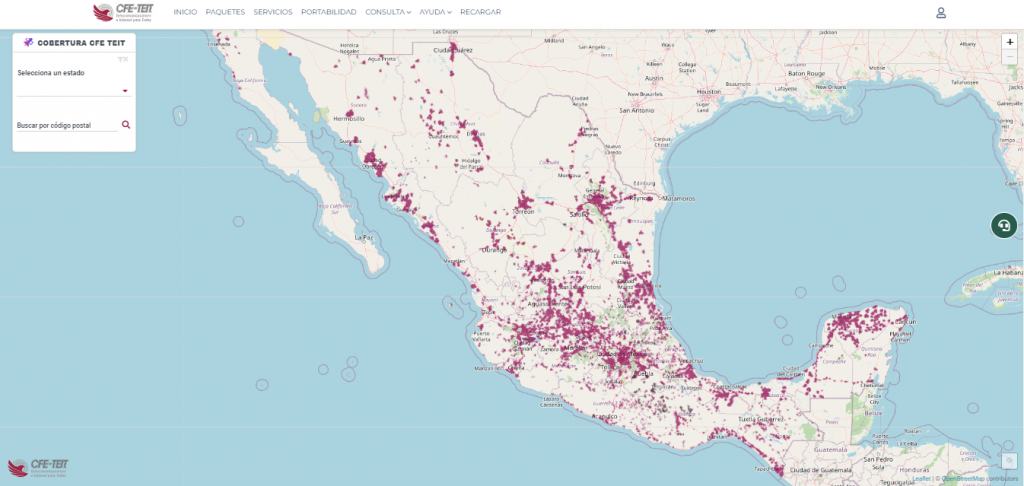Click the Durango label on the map
This screenshot has height=486, width=1024.
(x=494, y=250)
